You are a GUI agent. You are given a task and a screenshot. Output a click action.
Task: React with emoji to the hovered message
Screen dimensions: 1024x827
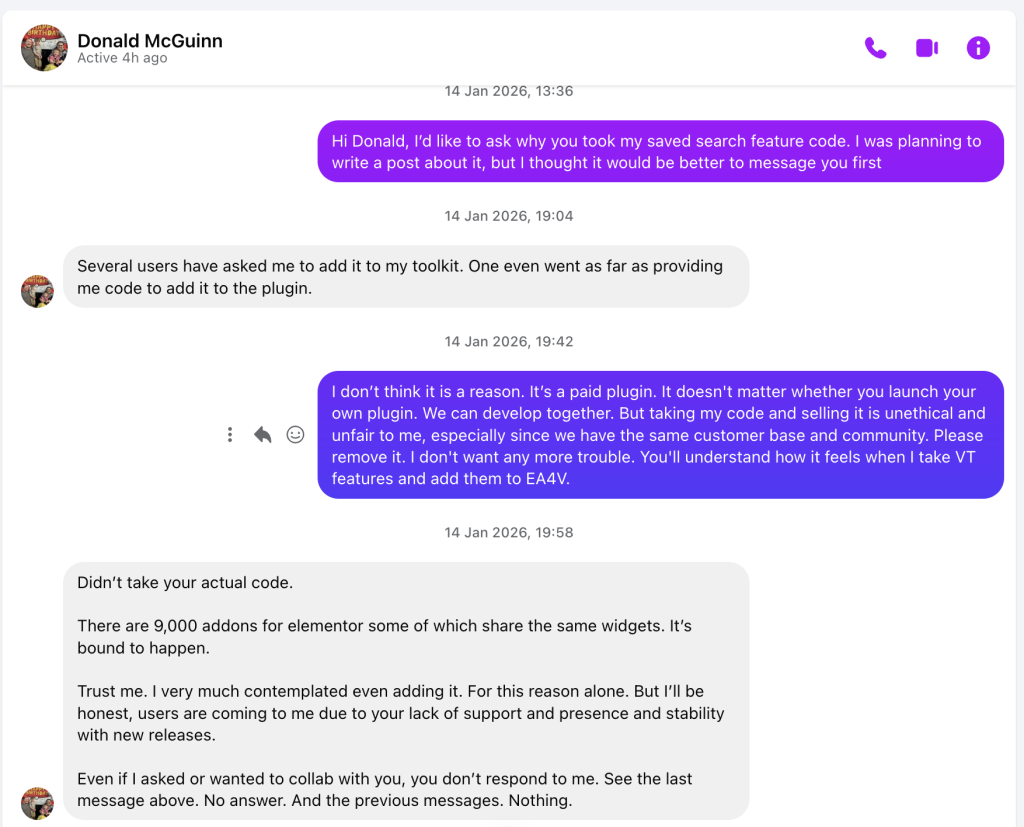coord(295,434)
